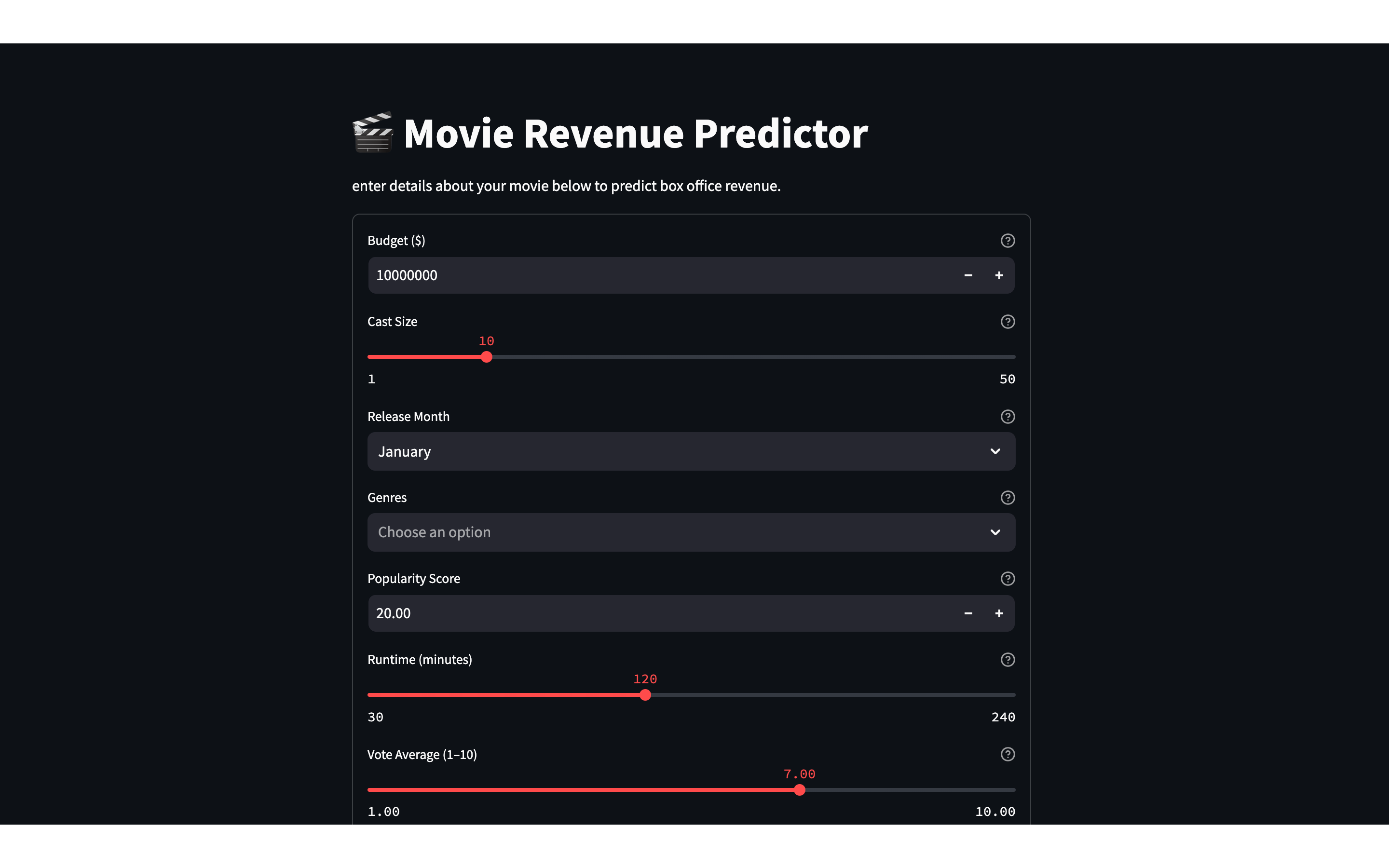Open the Release Month help tooltip
The image size is (1389, 868).
1008,417
